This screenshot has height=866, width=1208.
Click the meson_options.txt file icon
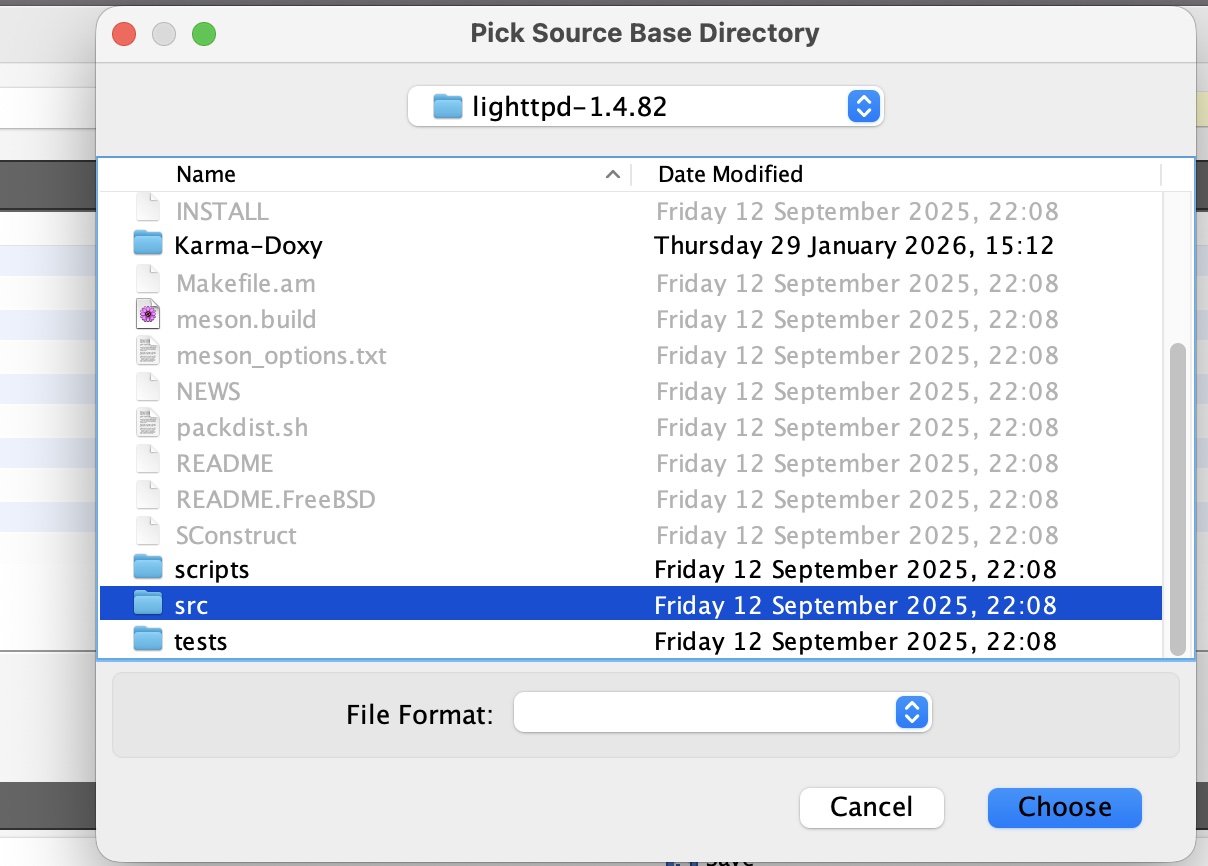(148, 352)
